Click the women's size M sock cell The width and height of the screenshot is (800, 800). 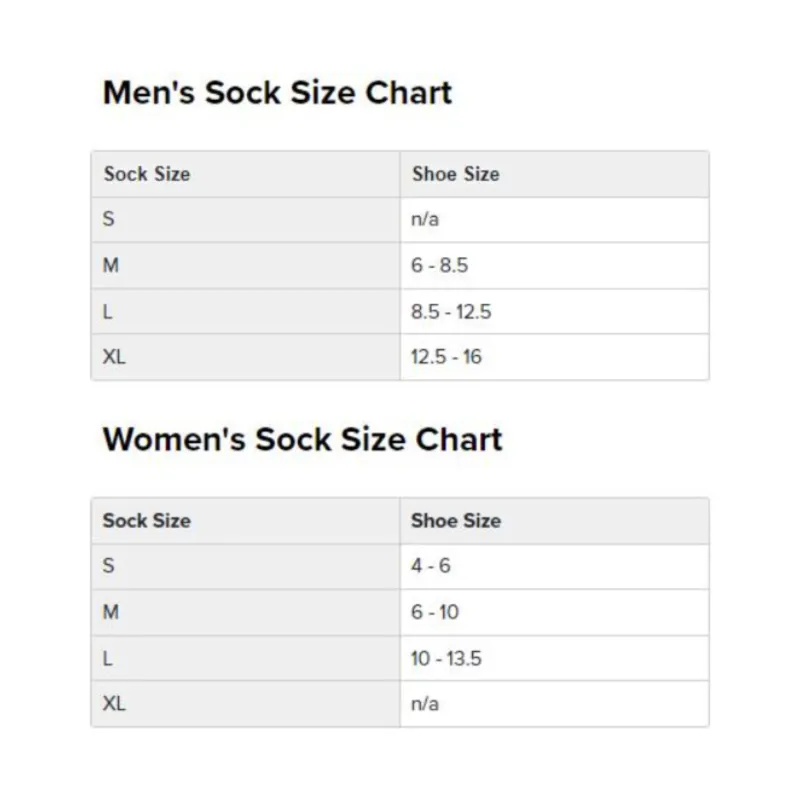click(x=111, y=612)
